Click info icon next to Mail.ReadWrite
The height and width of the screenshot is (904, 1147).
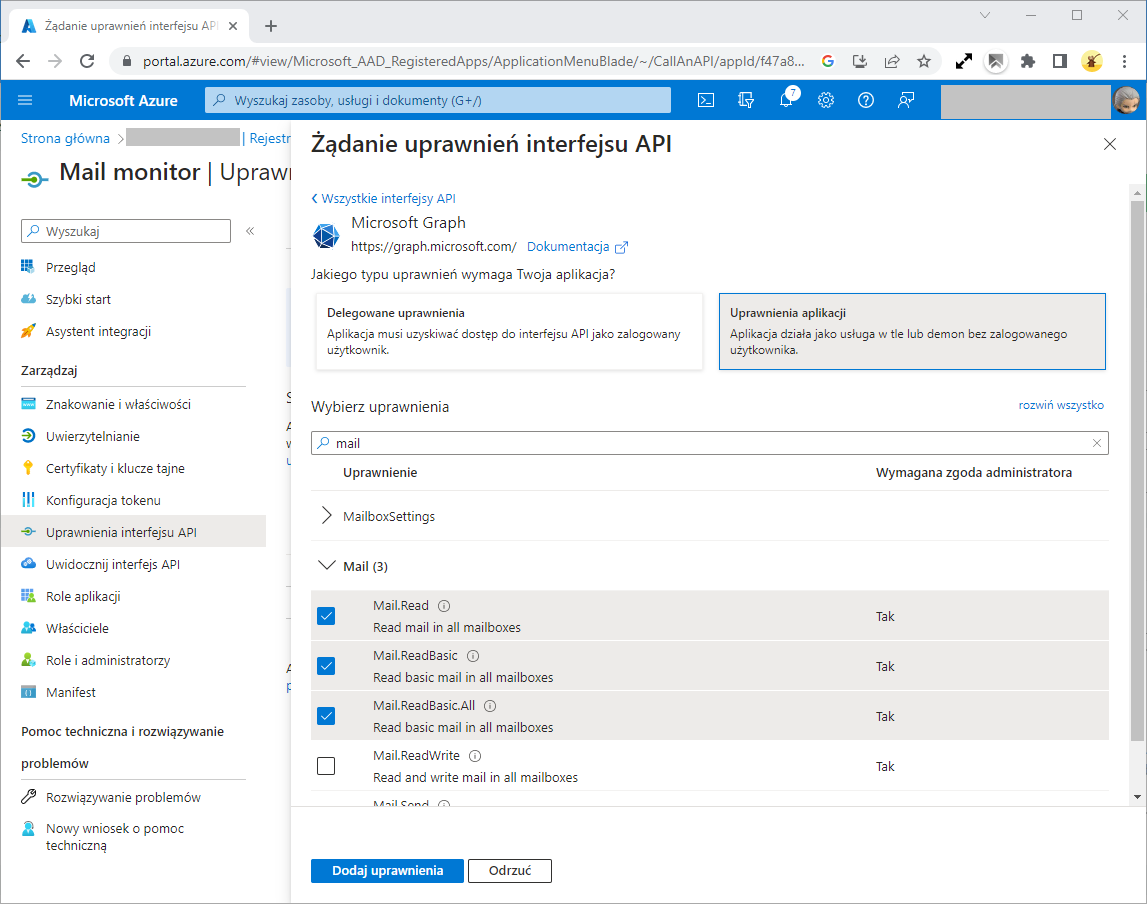[x=475, y=756]
